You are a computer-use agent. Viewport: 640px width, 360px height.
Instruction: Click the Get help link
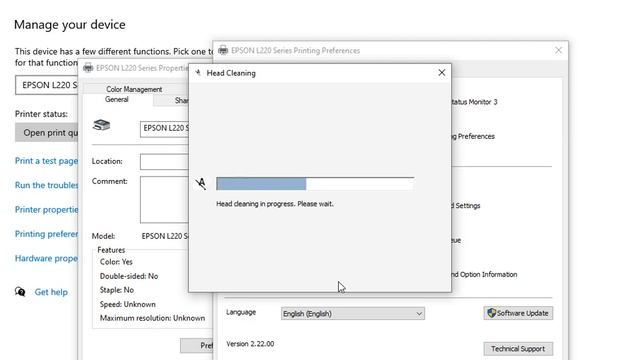[x=51, y=292]
